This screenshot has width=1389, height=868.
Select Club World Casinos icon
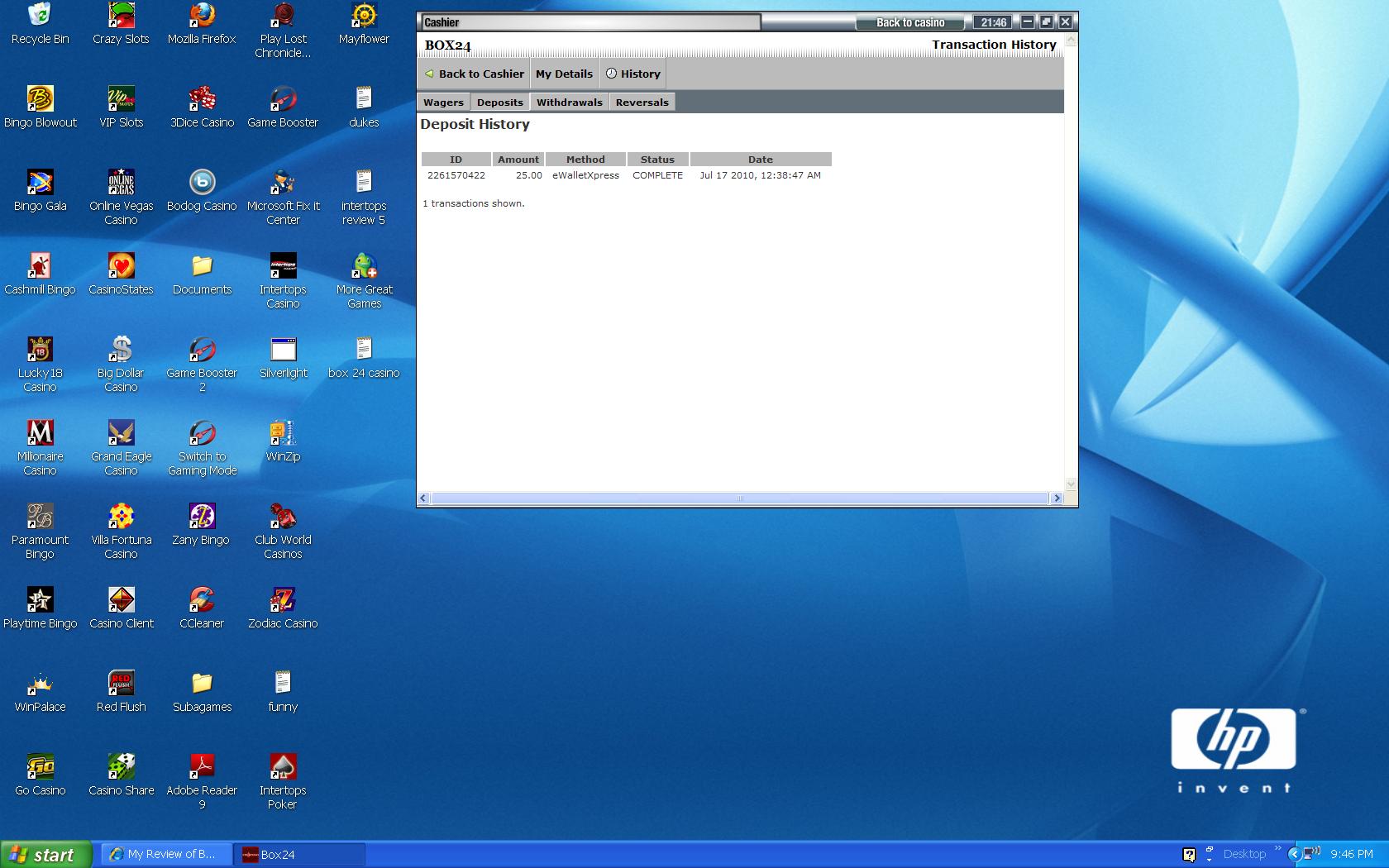(x=283, y=532)
